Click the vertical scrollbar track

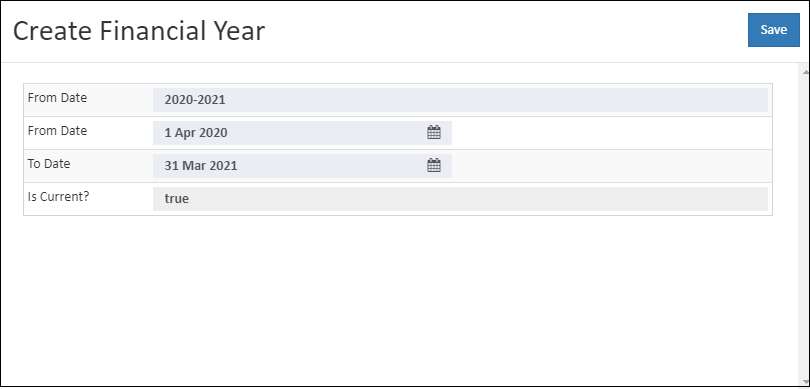pyautogui.click(x=805, y=227)
